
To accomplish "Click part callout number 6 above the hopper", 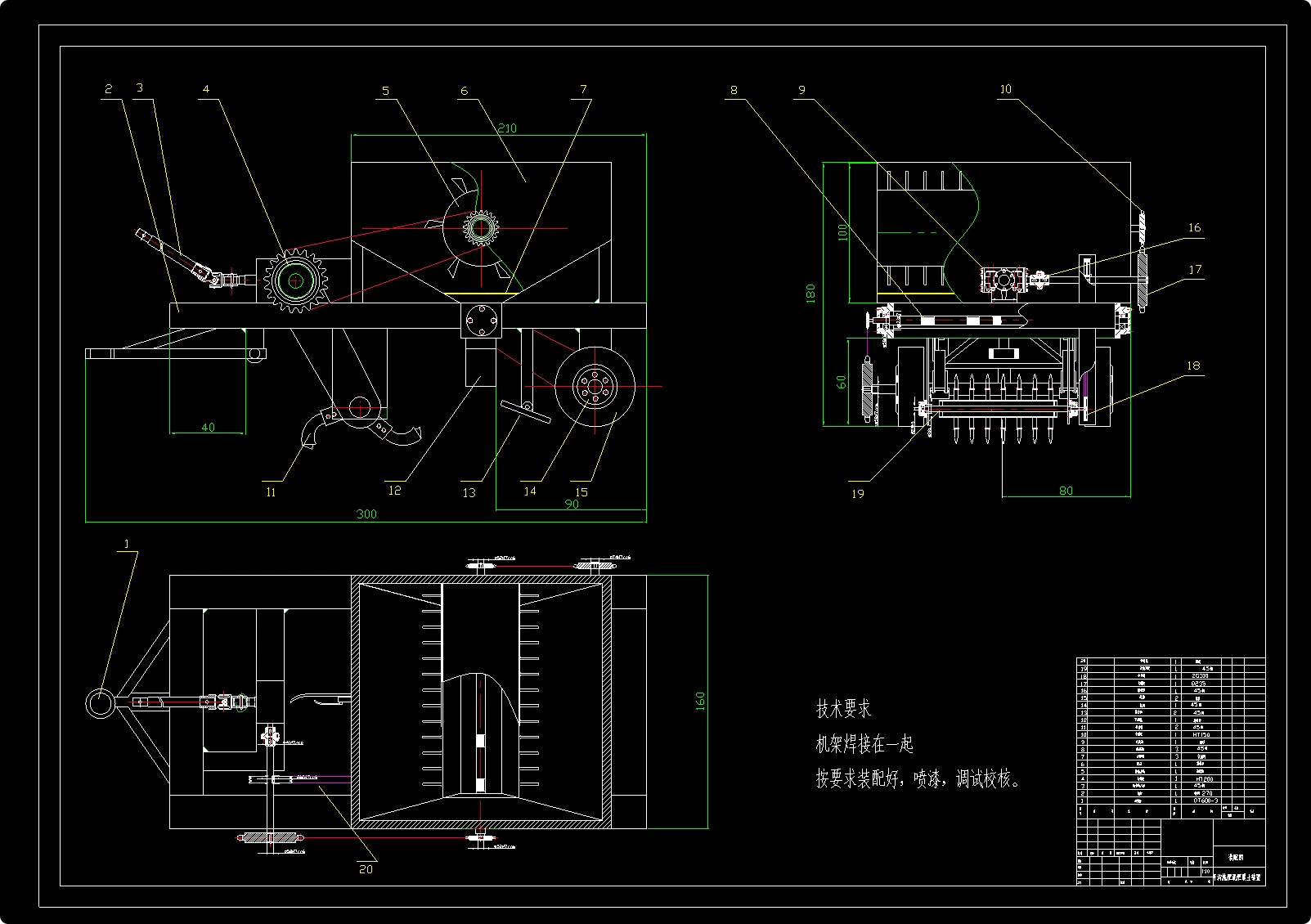I will [464, 91].
